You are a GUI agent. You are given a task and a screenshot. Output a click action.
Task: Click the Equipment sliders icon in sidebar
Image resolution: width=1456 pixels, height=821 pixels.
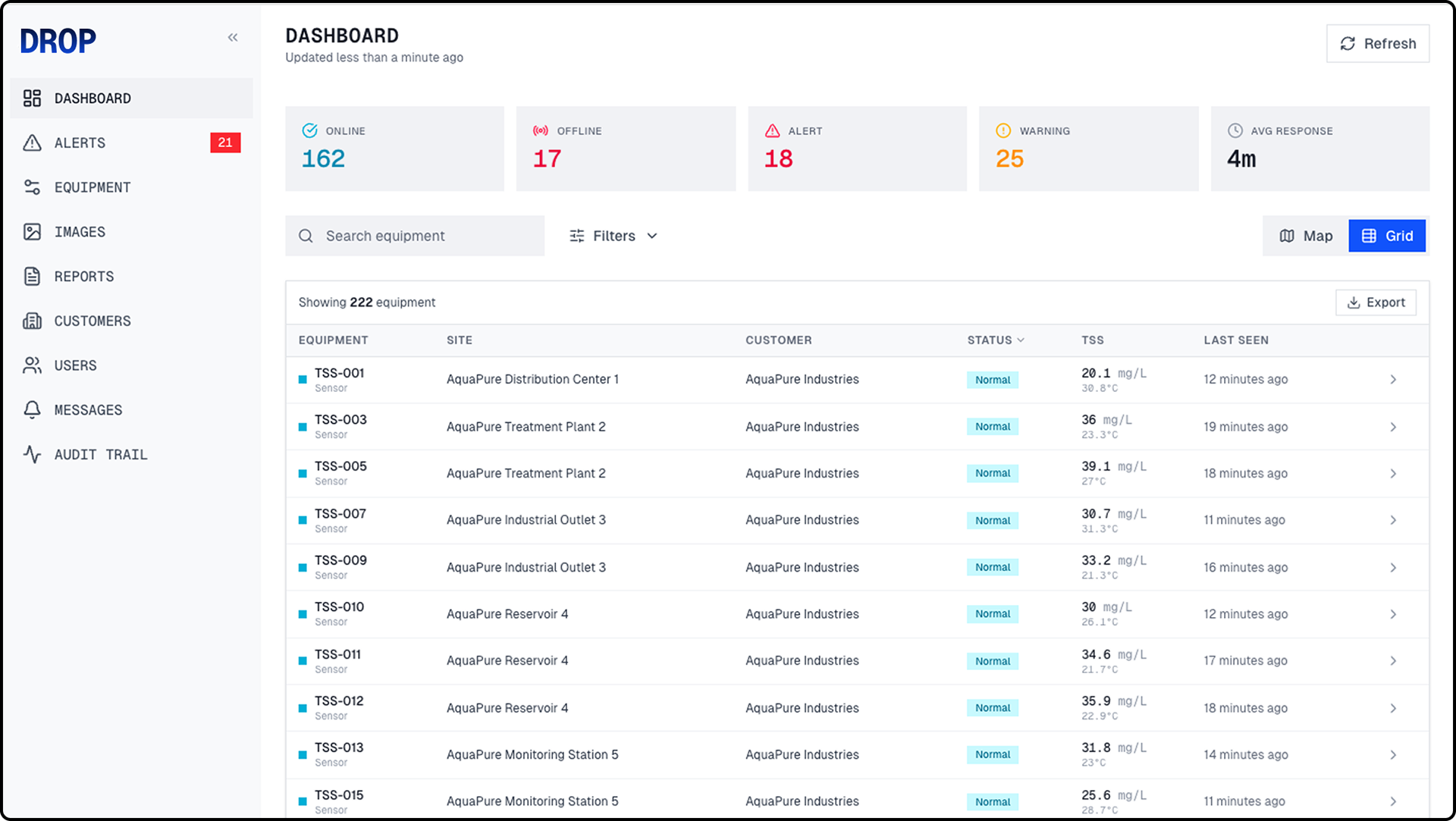tap(32, 187)
